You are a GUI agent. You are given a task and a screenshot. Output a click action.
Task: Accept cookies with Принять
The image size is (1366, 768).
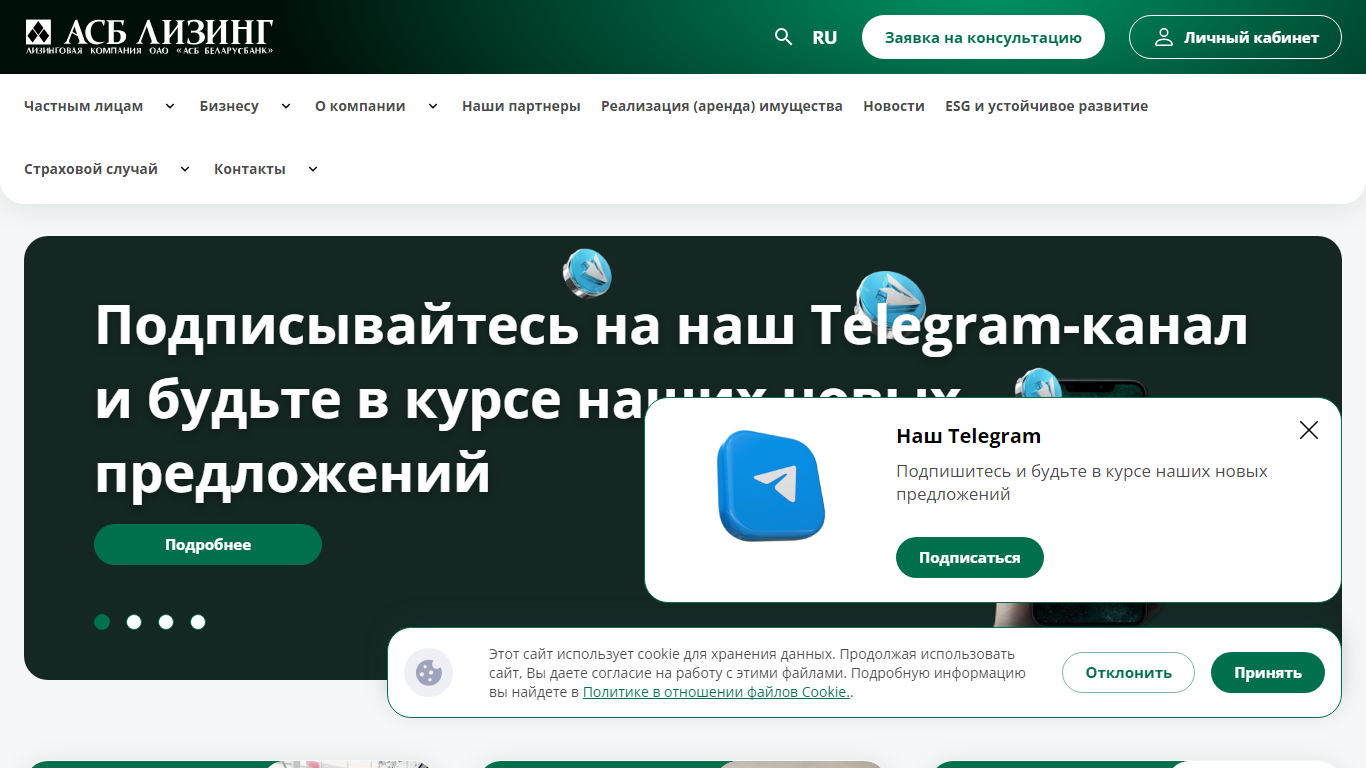coord(1268,673)
